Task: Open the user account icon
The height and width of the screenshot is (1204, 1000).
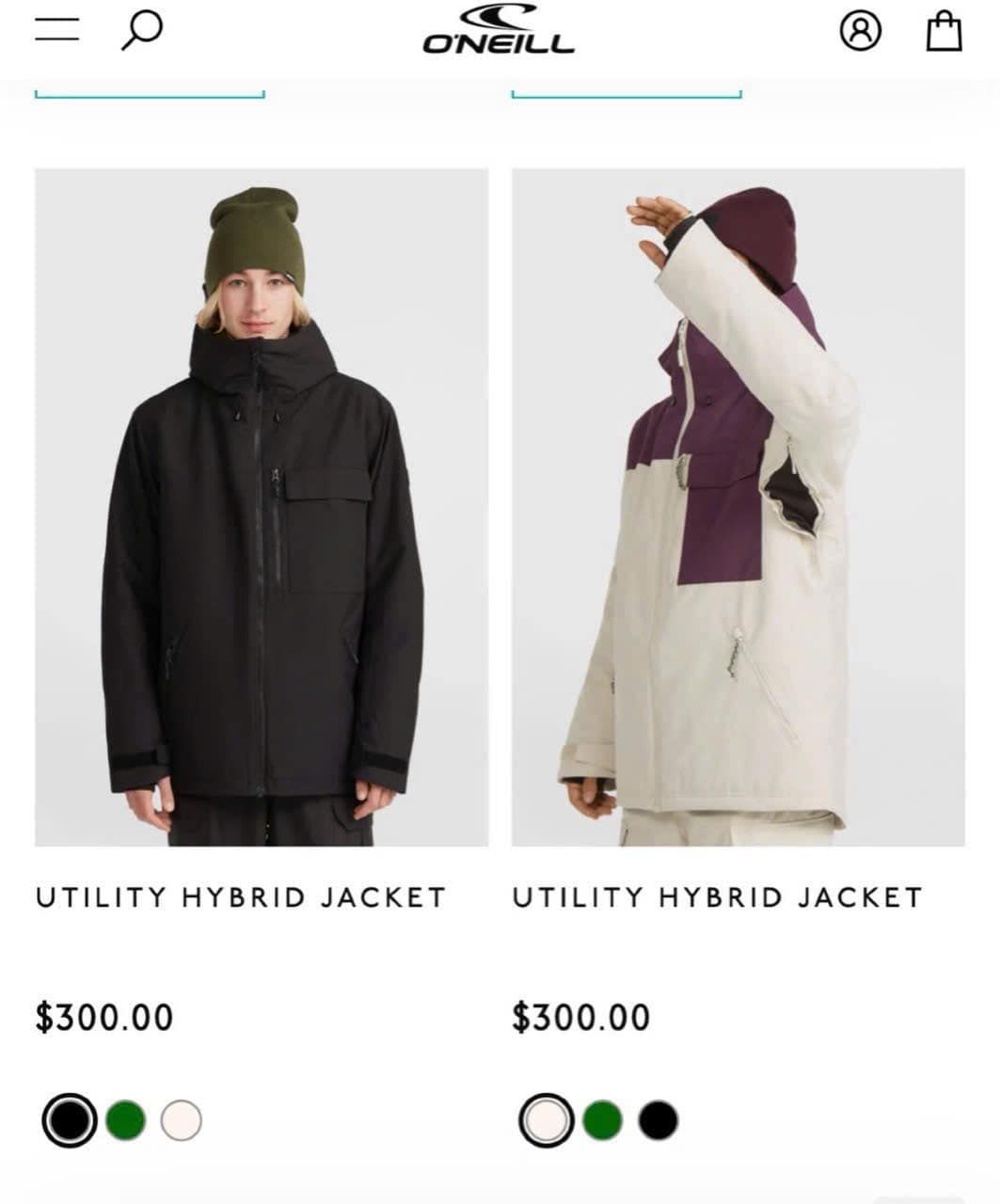Action: 860,30
